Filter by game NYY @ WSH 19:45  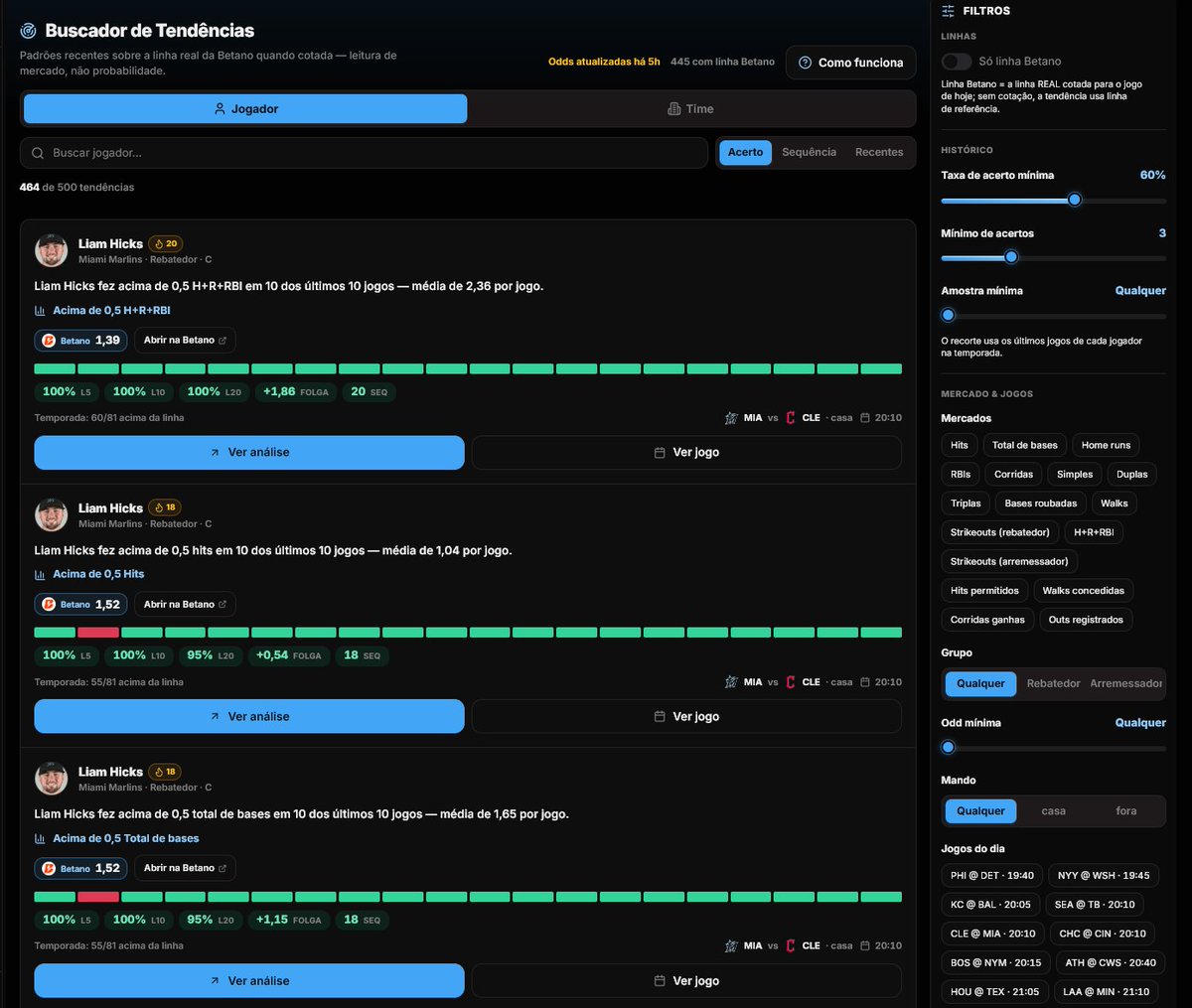(1104, 876)
